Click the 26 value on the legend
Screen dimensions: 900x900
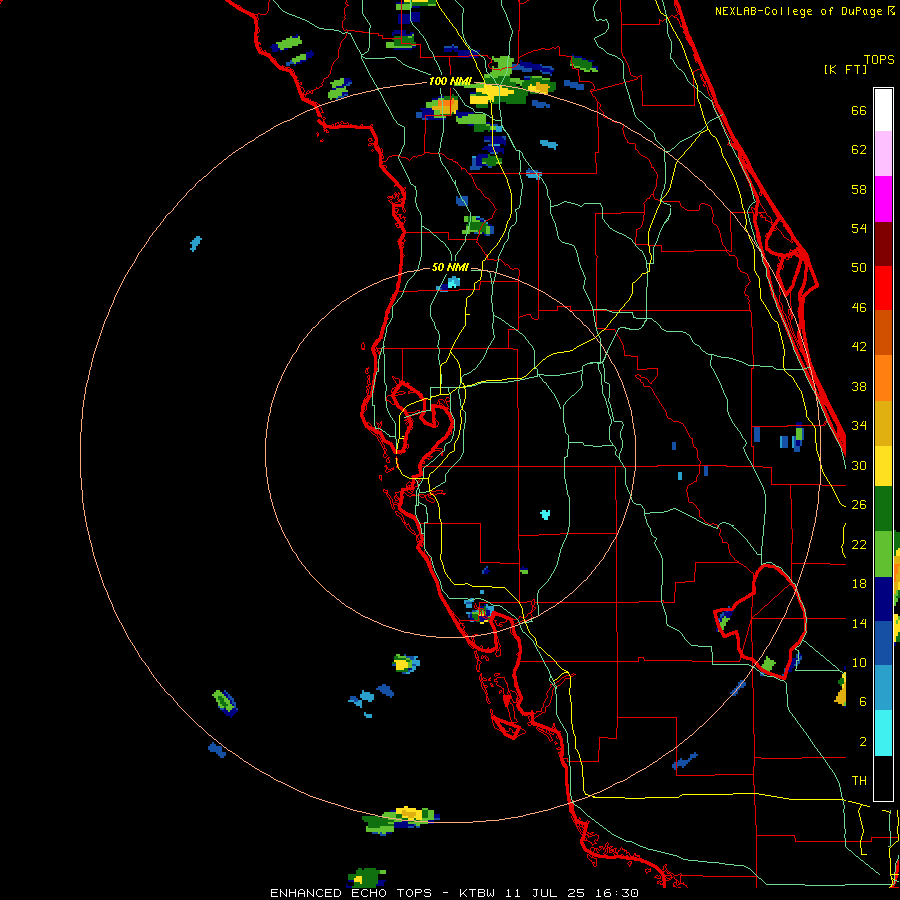859,505
